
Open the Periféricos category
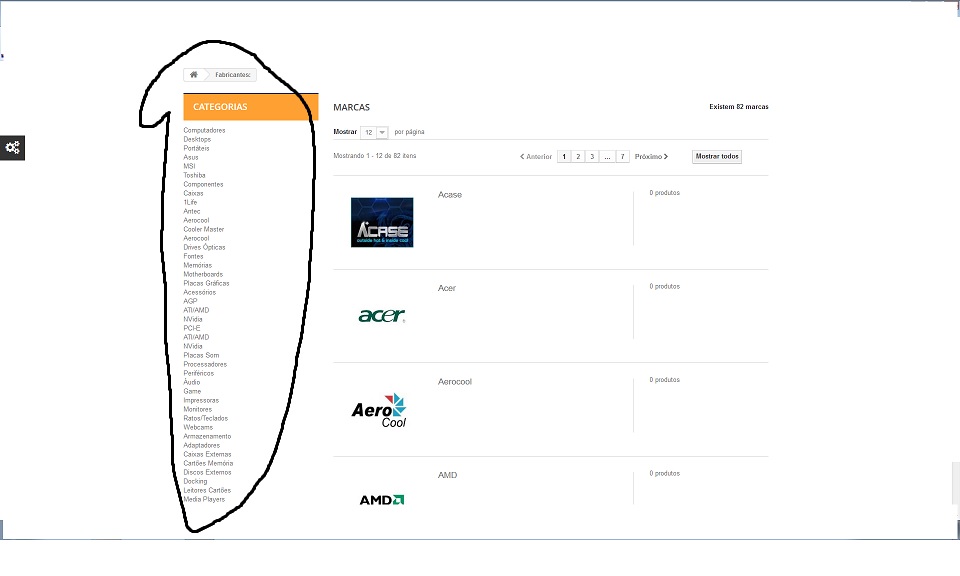(199, 373)
